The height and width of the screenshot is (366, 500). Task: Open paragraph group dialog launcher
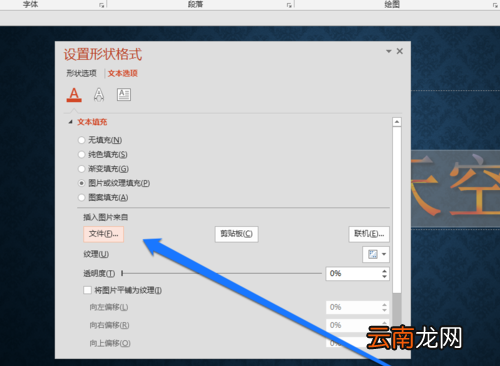coord(289,5)
